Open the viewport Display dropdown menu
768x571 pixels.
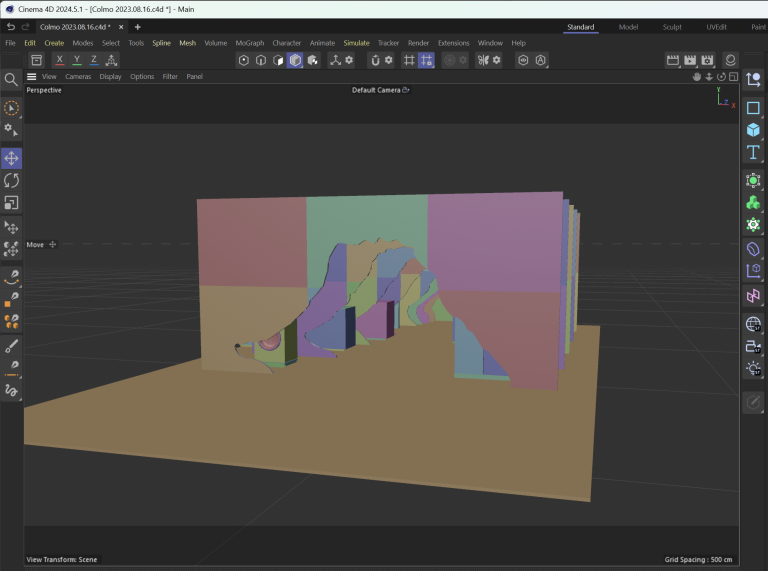[110, 76]
